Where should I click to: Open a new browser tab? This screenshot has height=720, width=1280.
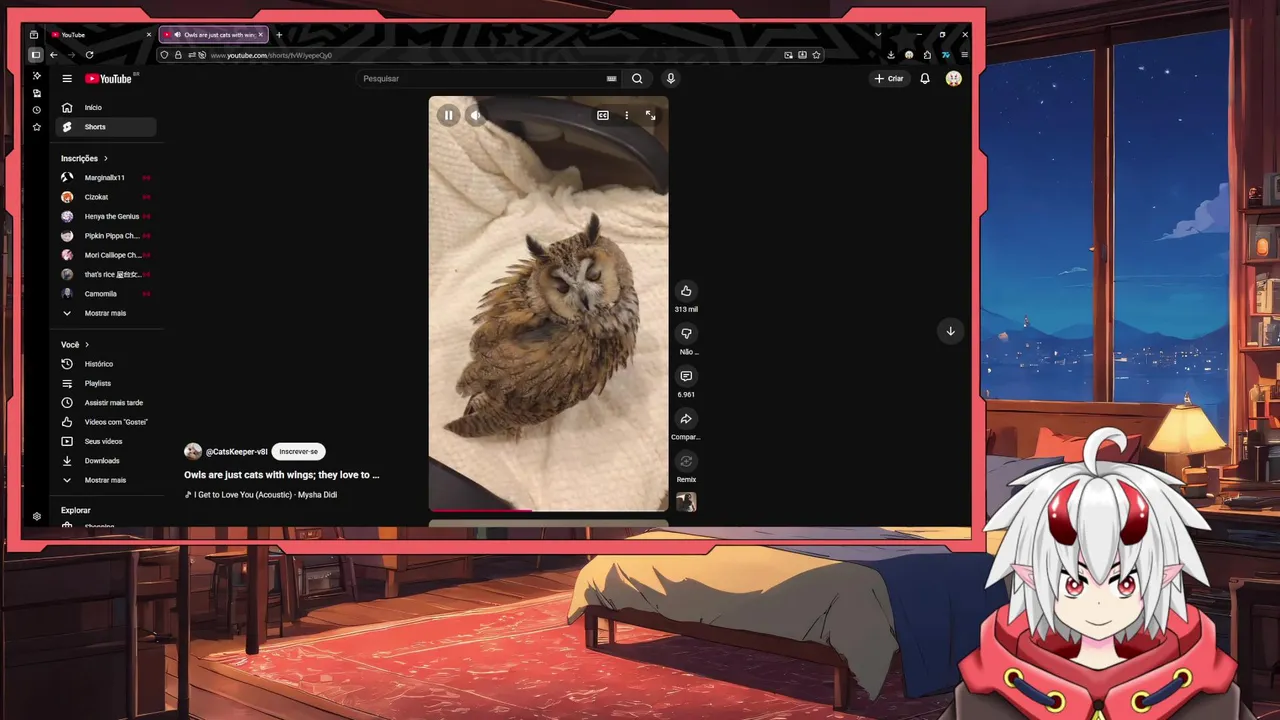pyautogui.click(x=279, y=35)
